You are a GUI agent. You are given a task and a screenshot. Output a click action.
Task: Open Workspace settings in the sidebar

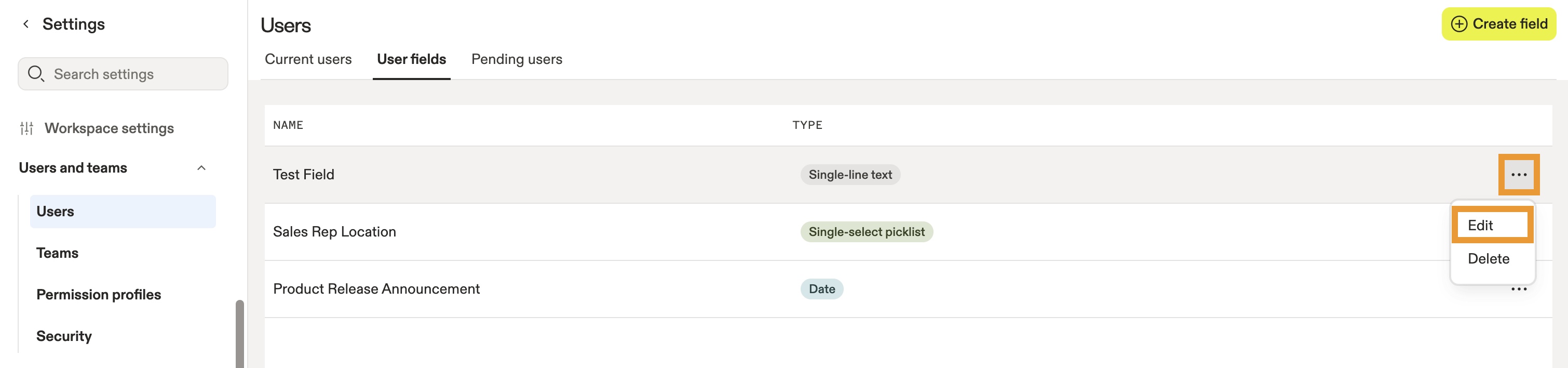109,128
